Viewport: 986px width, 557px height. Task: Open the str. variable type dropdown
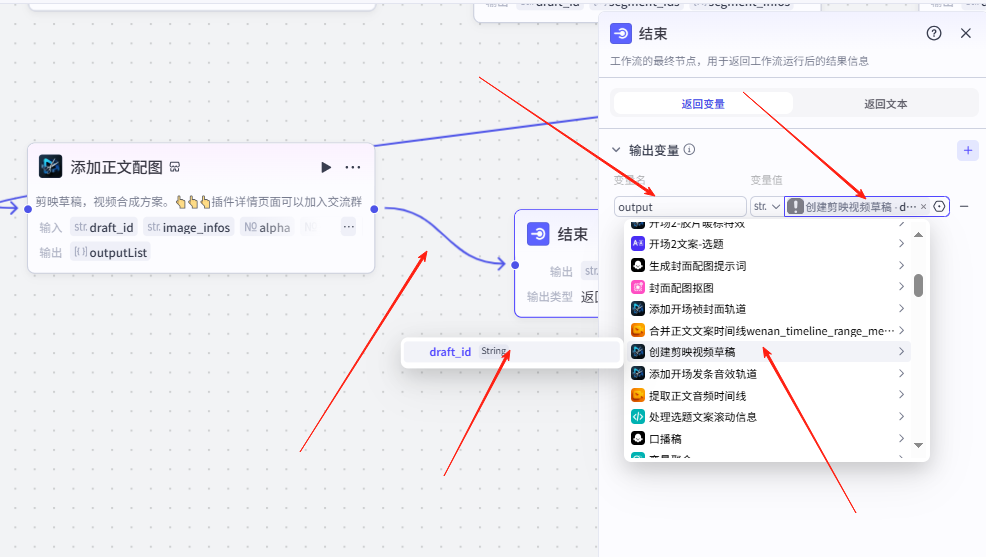tap(766, 207)
